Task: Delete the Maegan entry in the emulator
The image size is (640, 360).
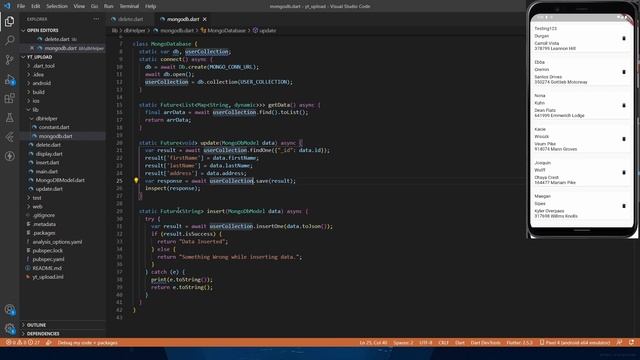Action: (624, 206)
